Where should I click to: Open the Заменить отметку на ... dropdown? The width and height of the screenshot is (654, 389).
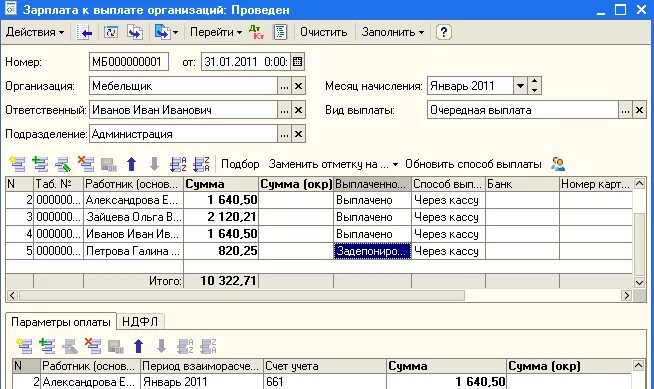333,164
